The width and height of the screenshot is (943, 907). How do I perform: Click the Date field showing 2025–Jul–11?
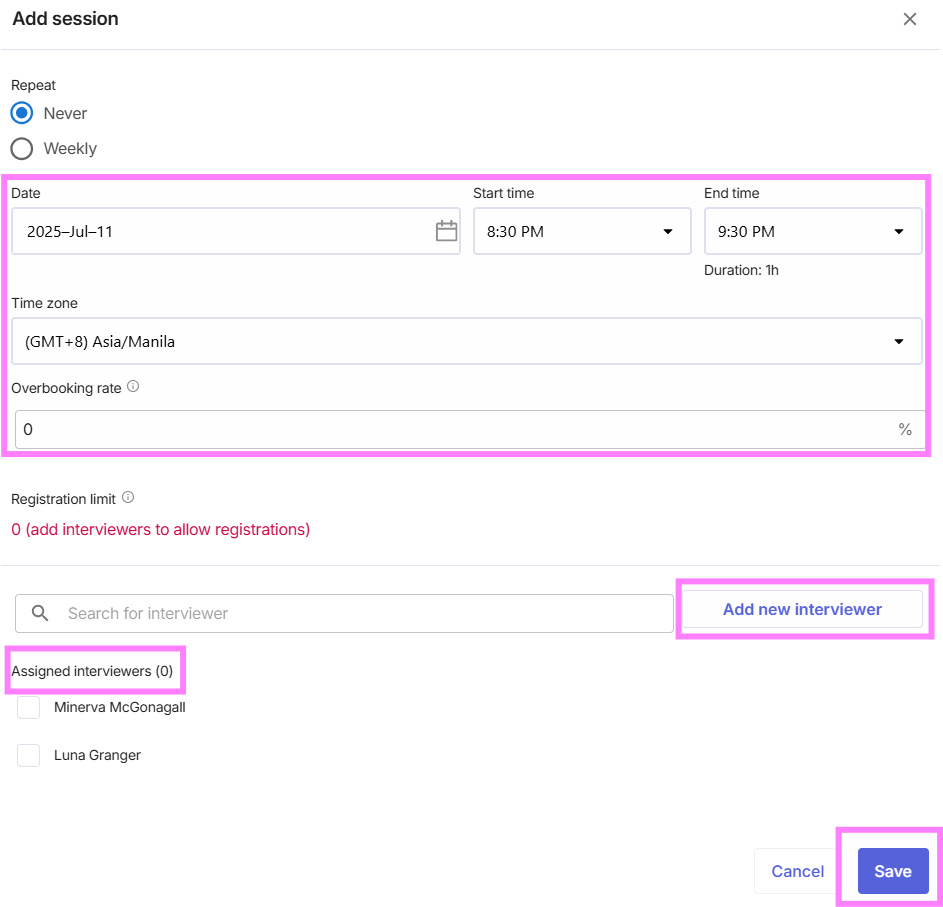click(x=236, y=231)
